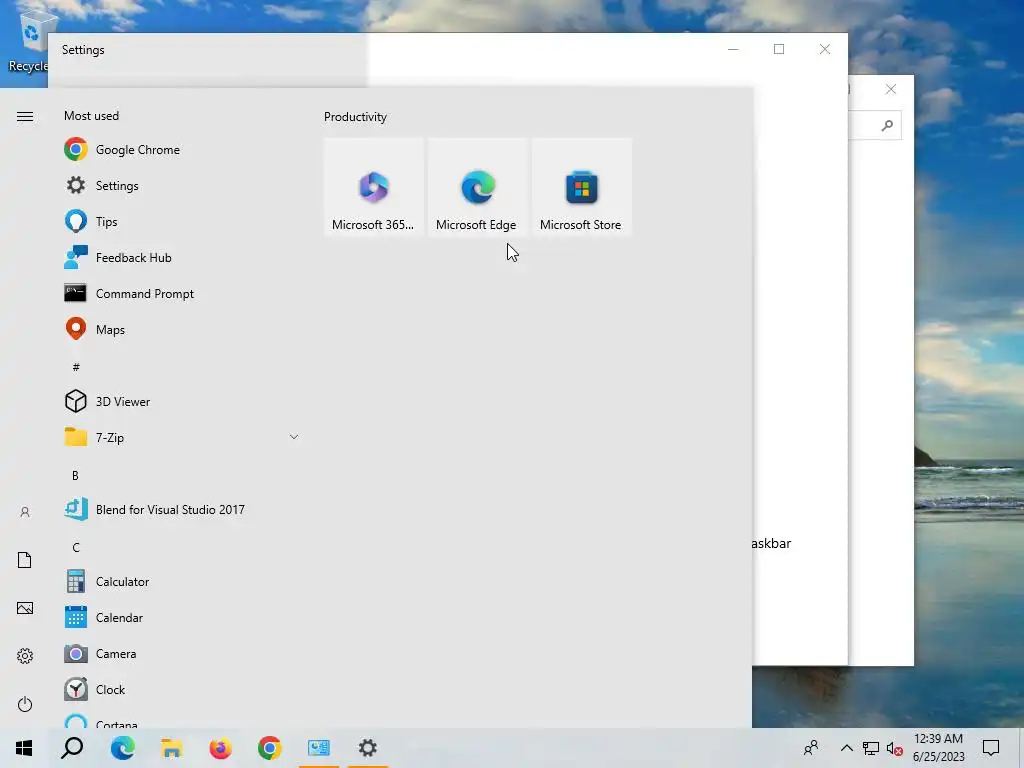Open File Explorer from the taskbar

click(x=171, y=748)
